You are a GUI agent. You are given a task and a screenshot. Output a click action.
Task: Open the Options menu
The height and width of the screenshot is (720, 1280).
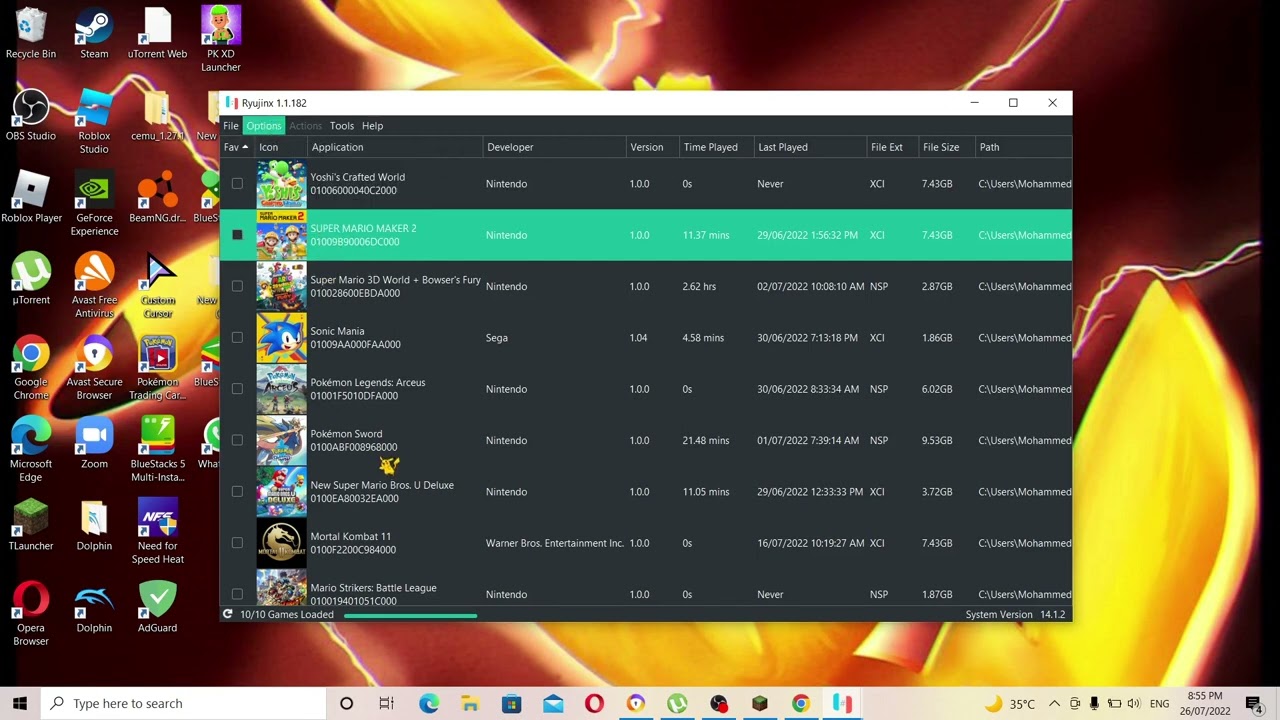264,126
